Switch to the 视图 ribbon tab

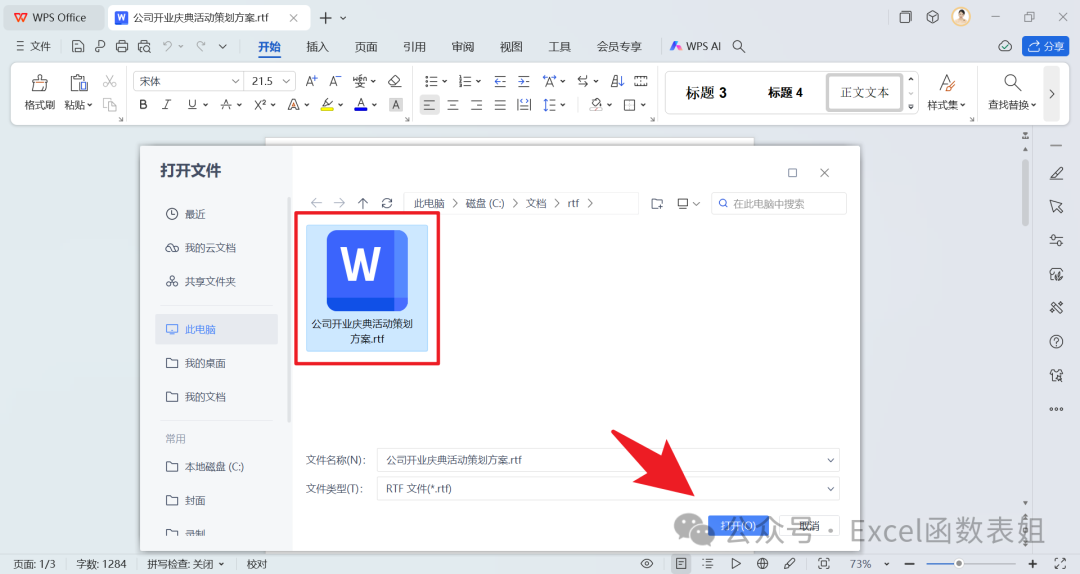tap(511, 46)
